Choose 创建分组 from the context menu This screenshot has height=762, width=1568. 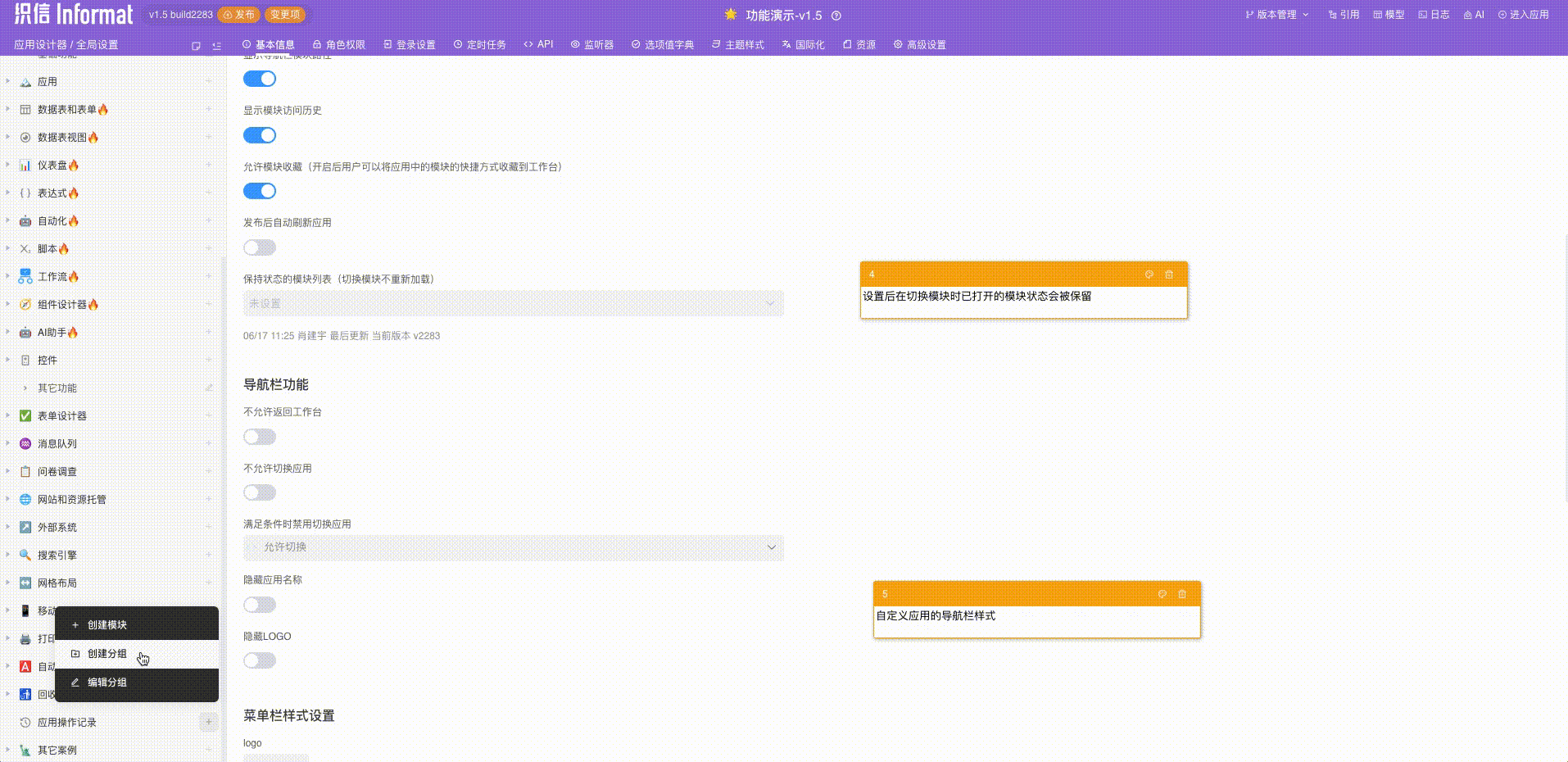click(106, 654)
